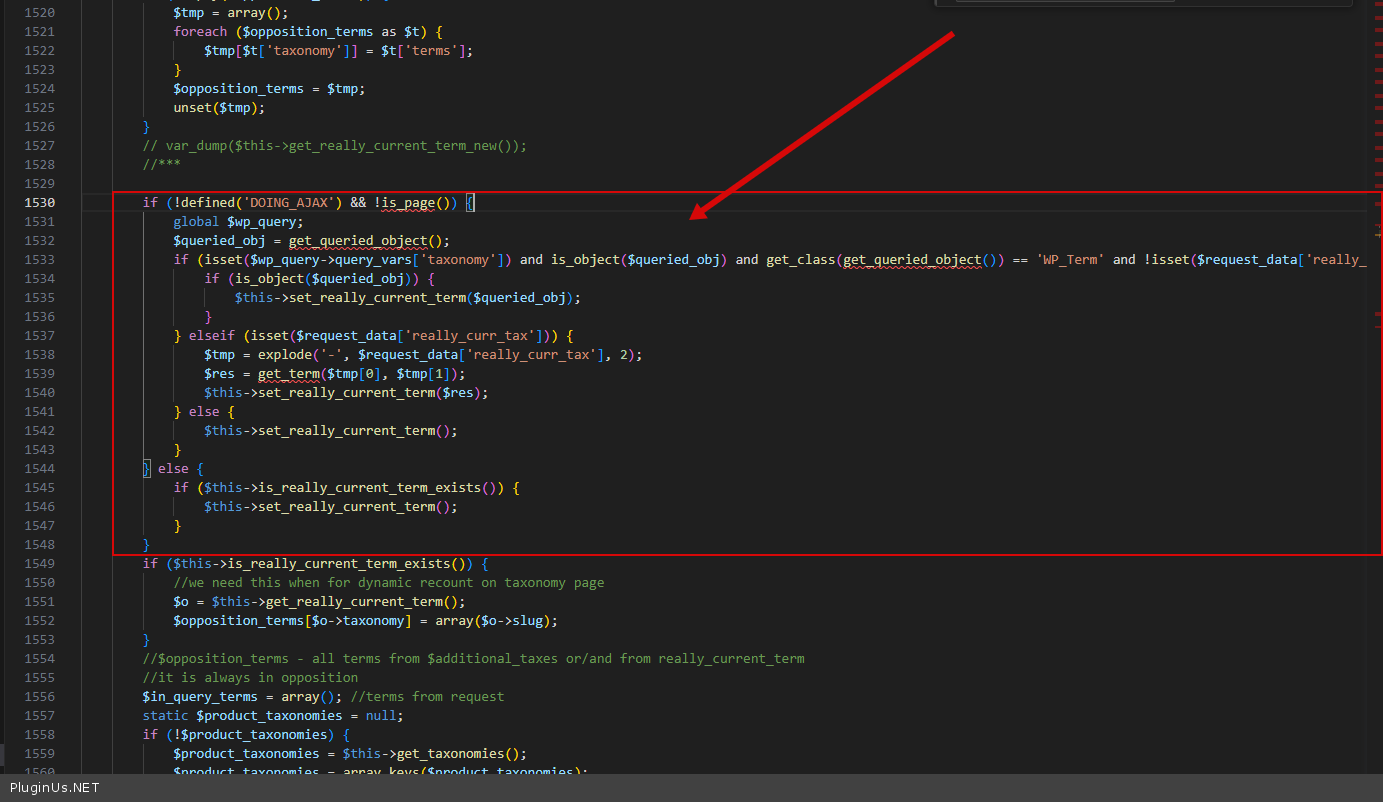Click the commented-out var_dump line
The width and height of the screenshot is (1383, 802).
coord(334,146)
